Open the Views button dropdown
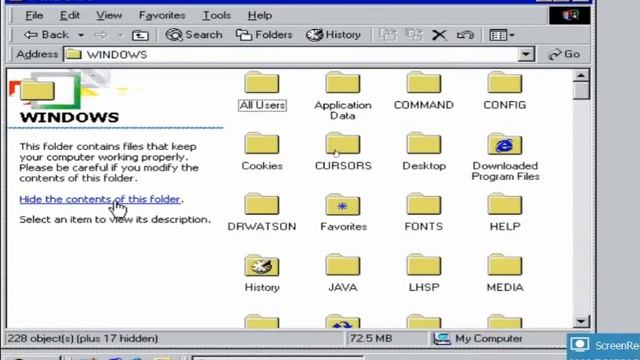 pos(512,36)
